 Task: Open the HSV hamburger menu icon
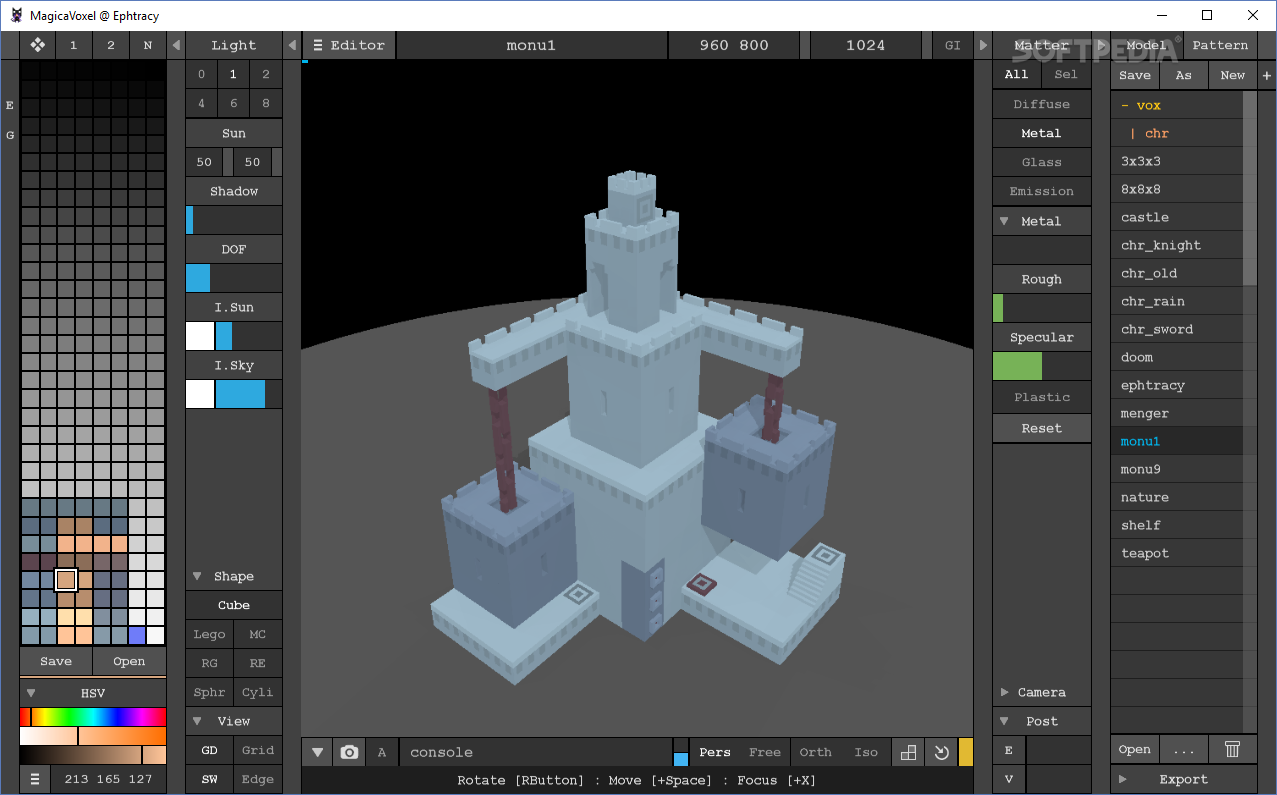click(x=35, y=779)
